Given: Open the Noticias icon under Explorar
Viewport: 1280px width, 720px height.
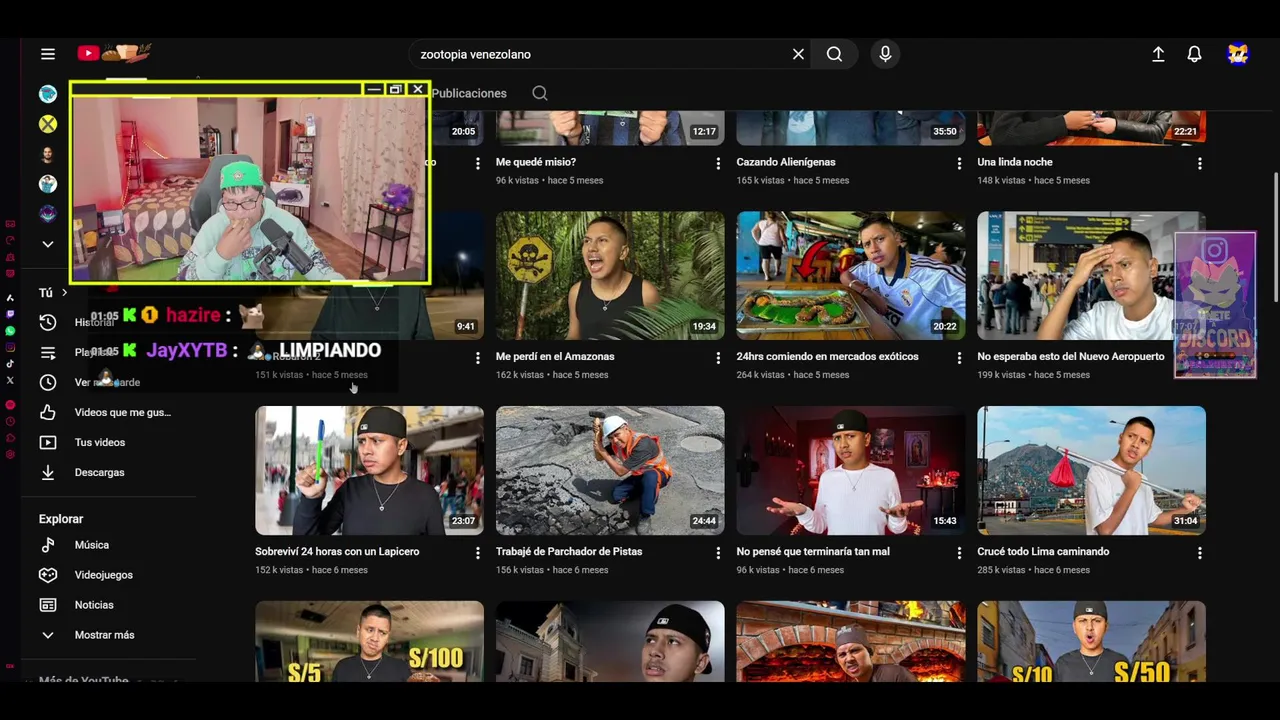Looking at the screenshot, I should point(47,605).
